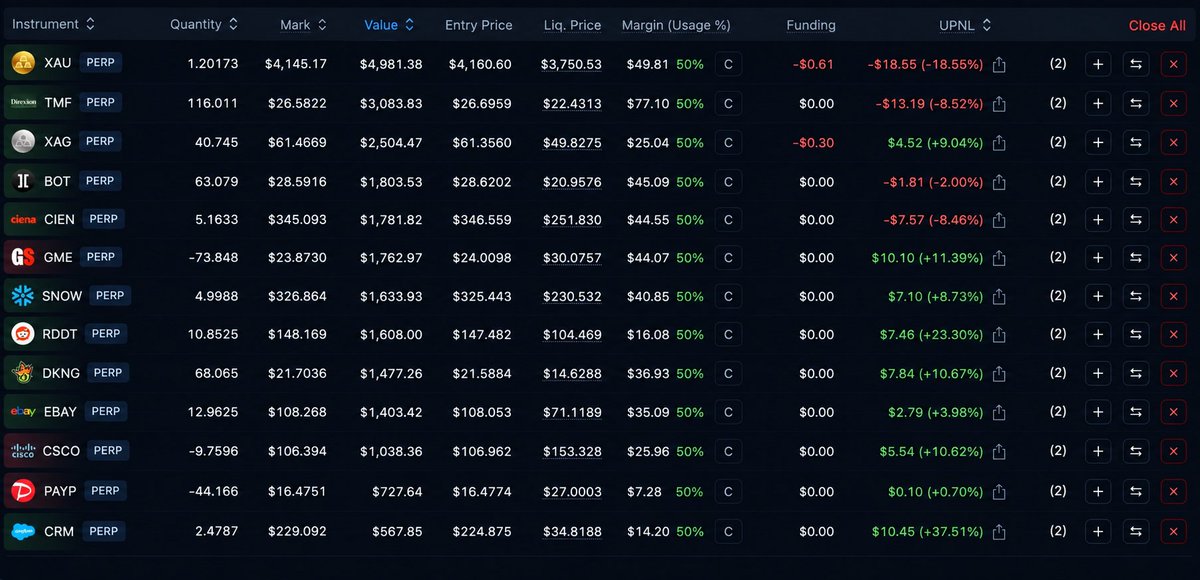Increase the DKNG position using its plus icon
Viewport: 1200px width, 580px height.
[x=1098, y=373]
